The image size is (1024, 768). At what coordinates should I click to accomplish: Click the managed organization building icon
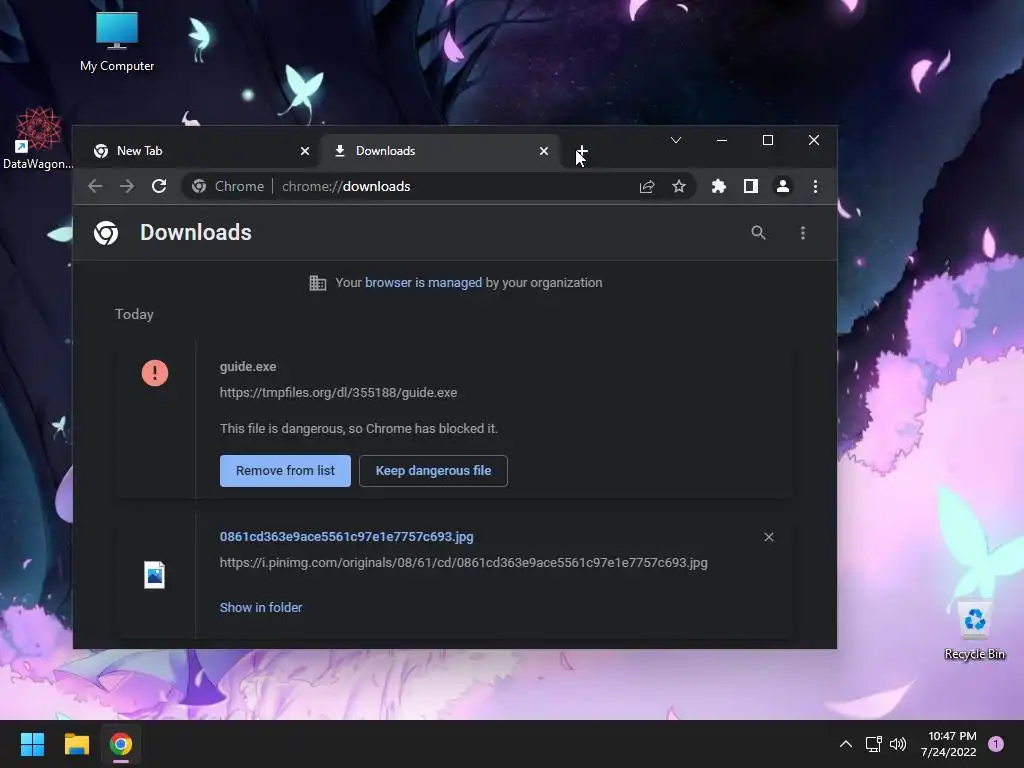click(x=317, y=283)
